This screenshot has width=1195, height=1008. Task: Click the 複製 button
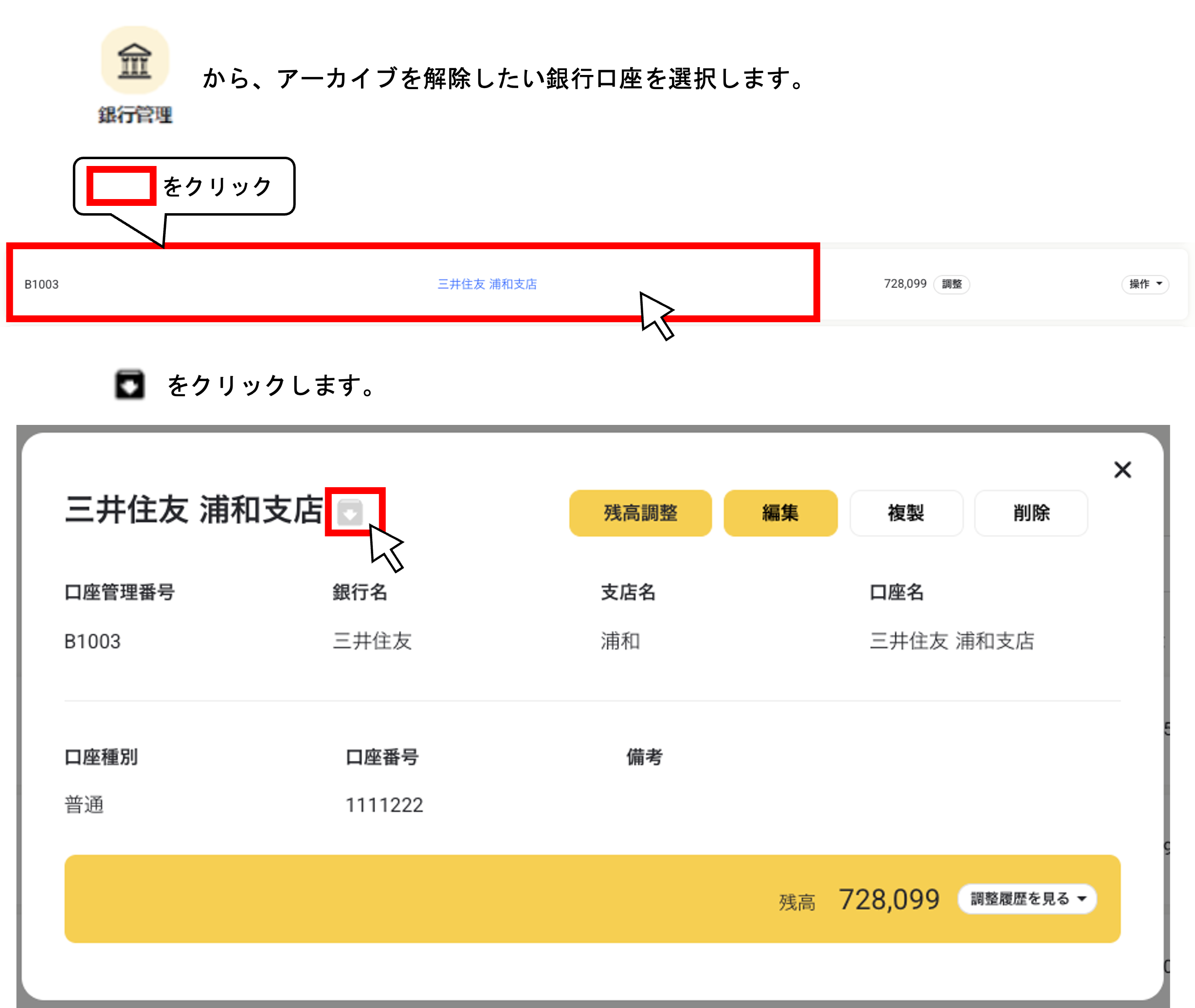(x=906, y=513)
